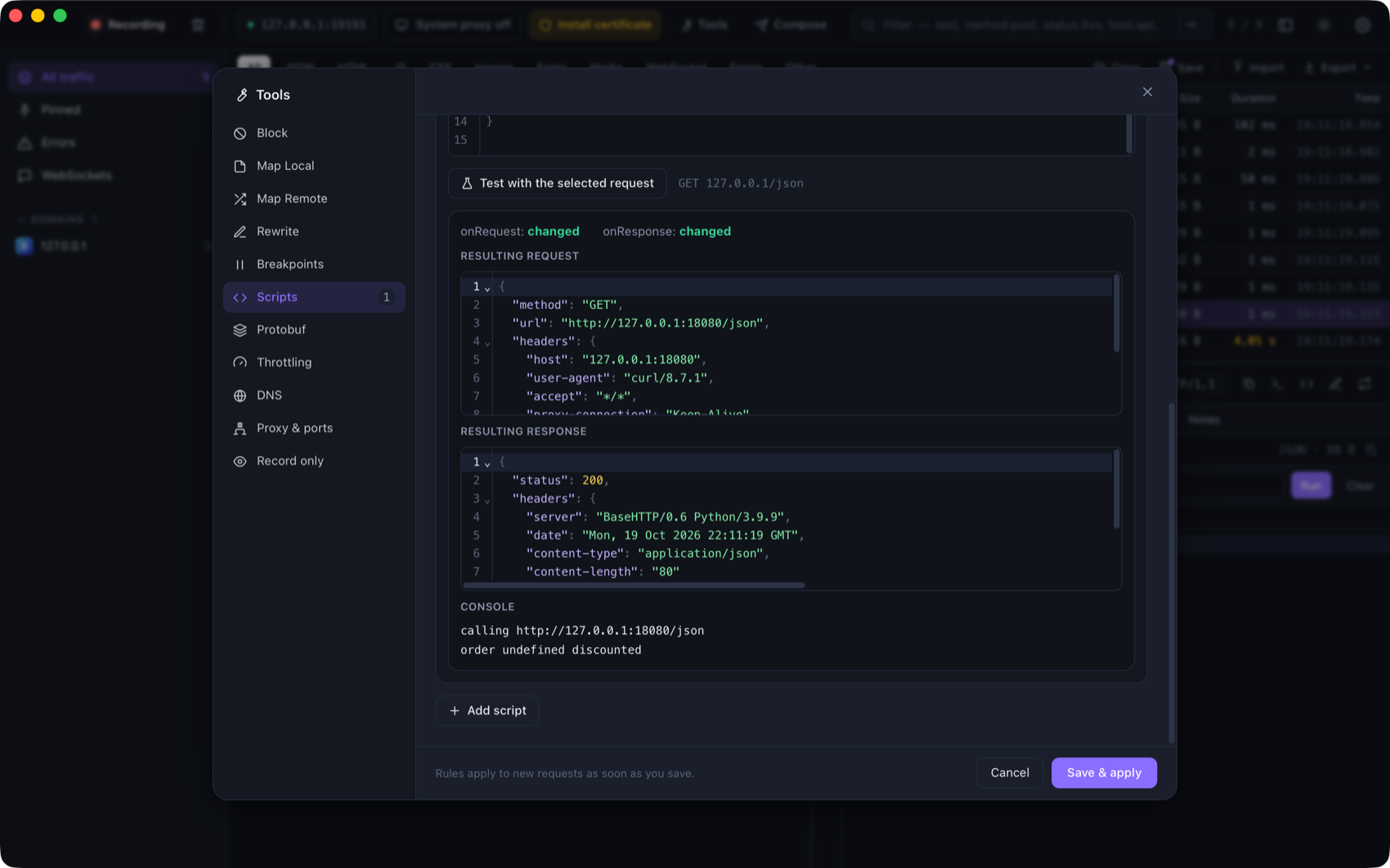Open the Map Local tool
The image size is (1390, 868).
[314, 165]
